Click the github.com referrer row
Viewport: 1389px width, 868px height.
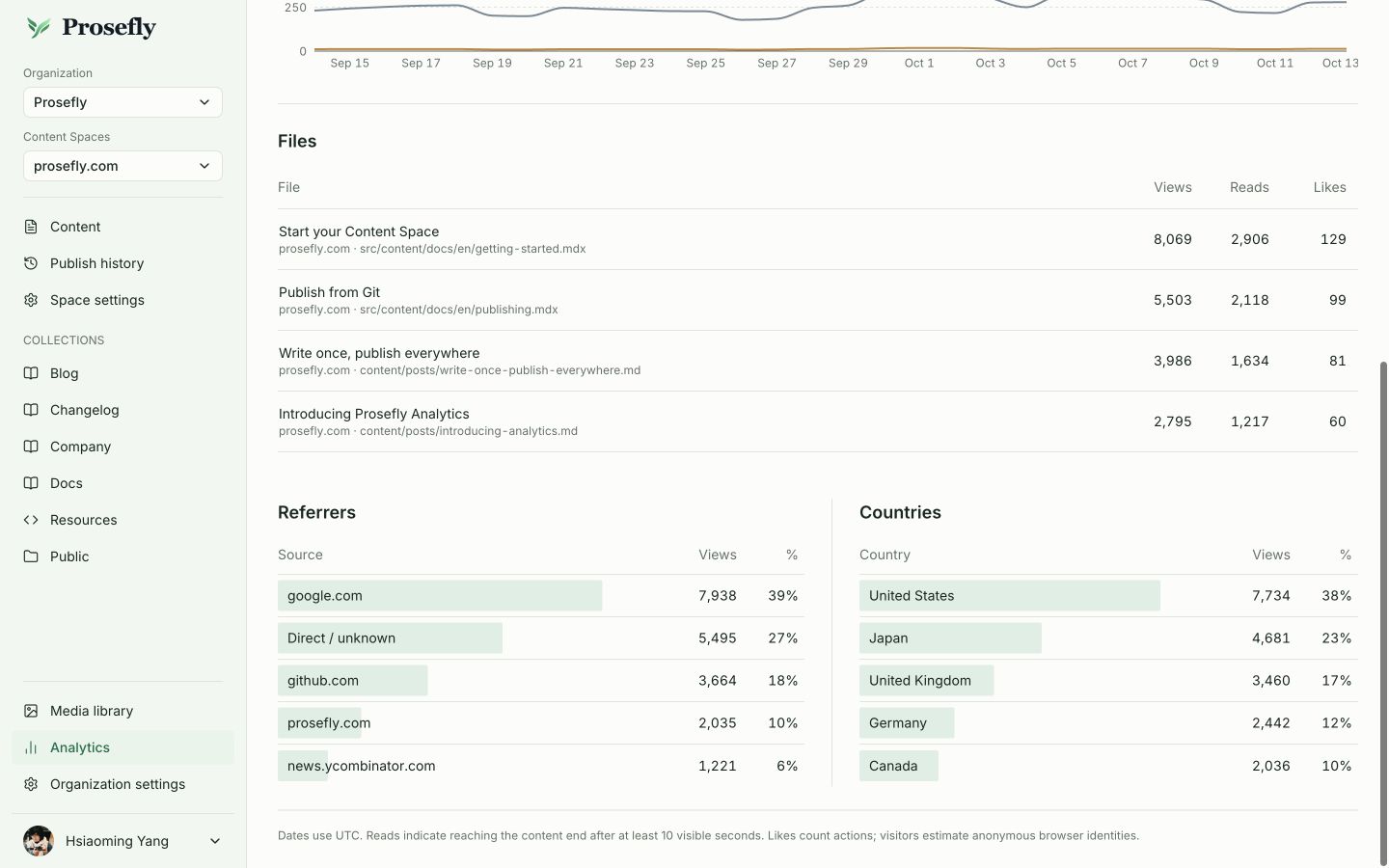click(x=541, y=681)
